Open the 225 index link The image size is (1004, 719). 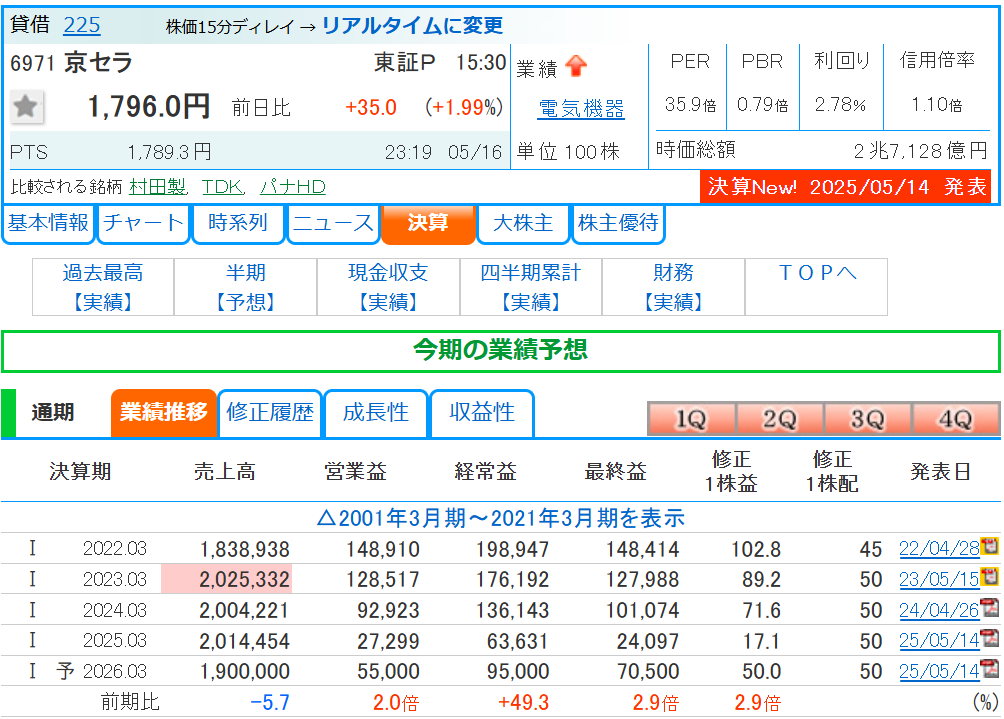point(82,26)
